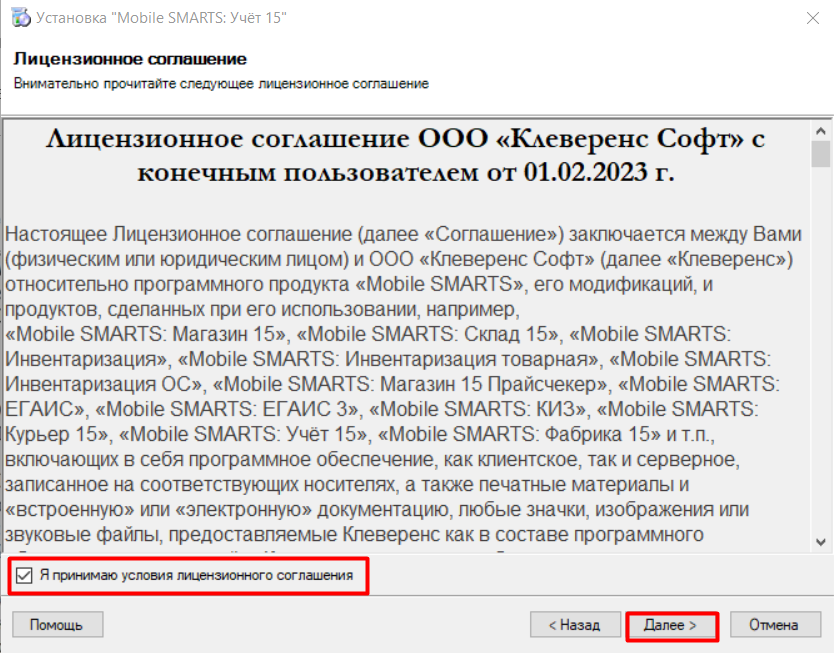Viewport: 834px width, 653px height.
Task: Click the label "Я принимаю условия лицензионного соглашения"
Action: (x=196, y=576)
